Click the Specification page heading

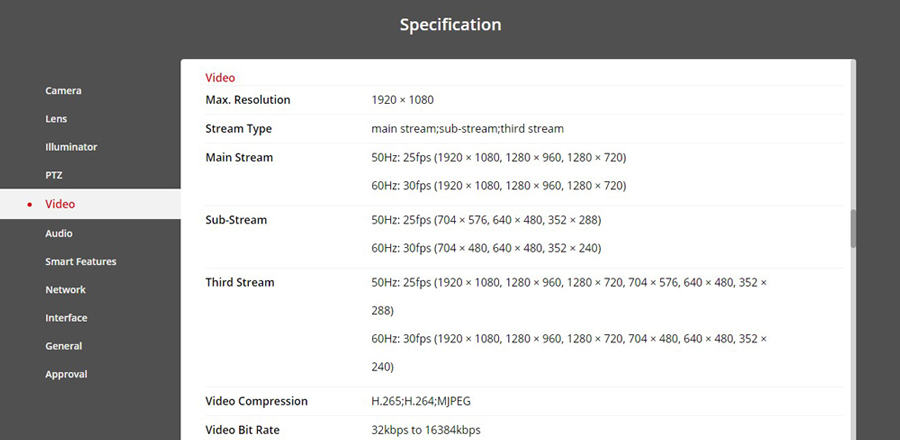click(x=450, y=24)
